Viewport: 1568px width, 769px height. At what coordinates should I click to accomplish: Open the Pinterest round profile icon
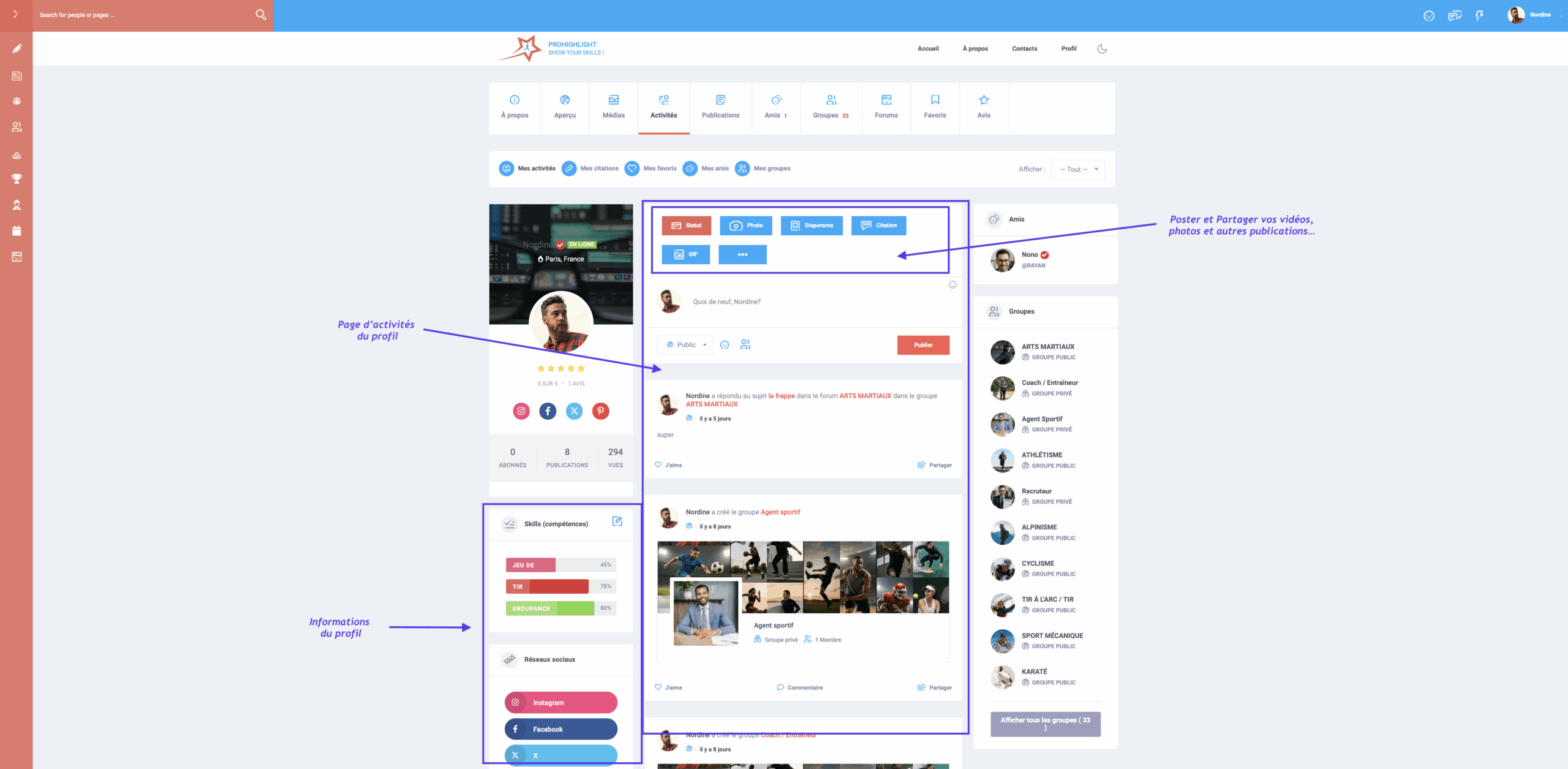[600, 411]
